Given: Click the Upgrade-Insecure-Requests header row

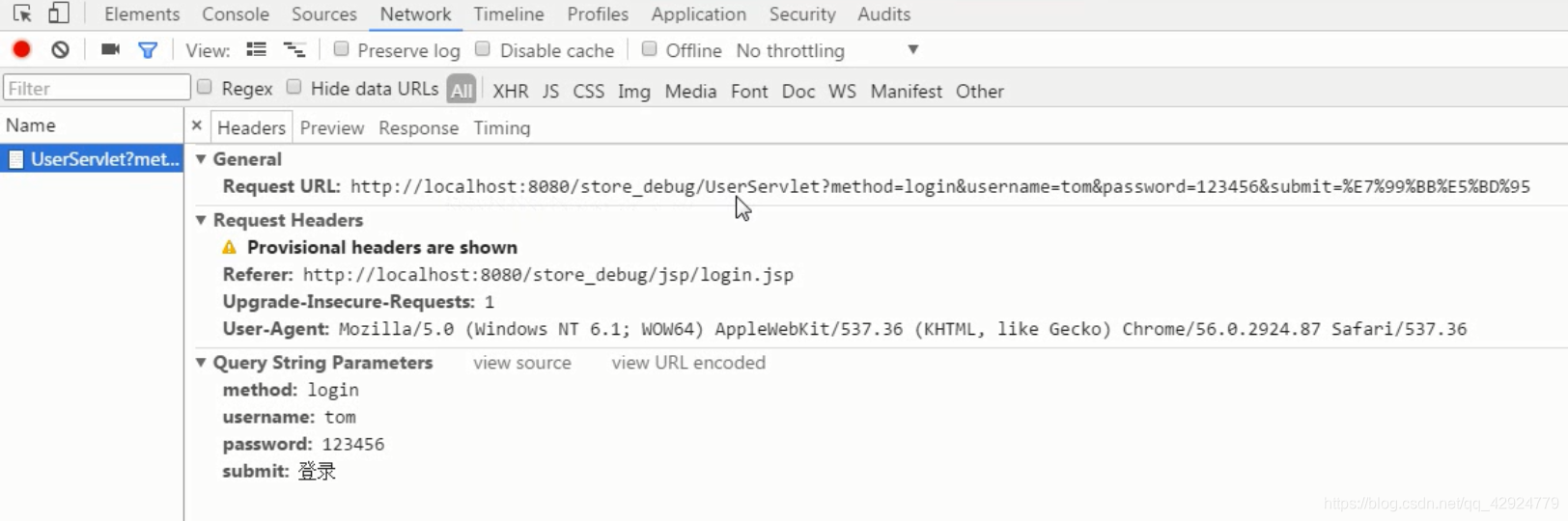Looking at the screenshot, I should click(358, 302).
